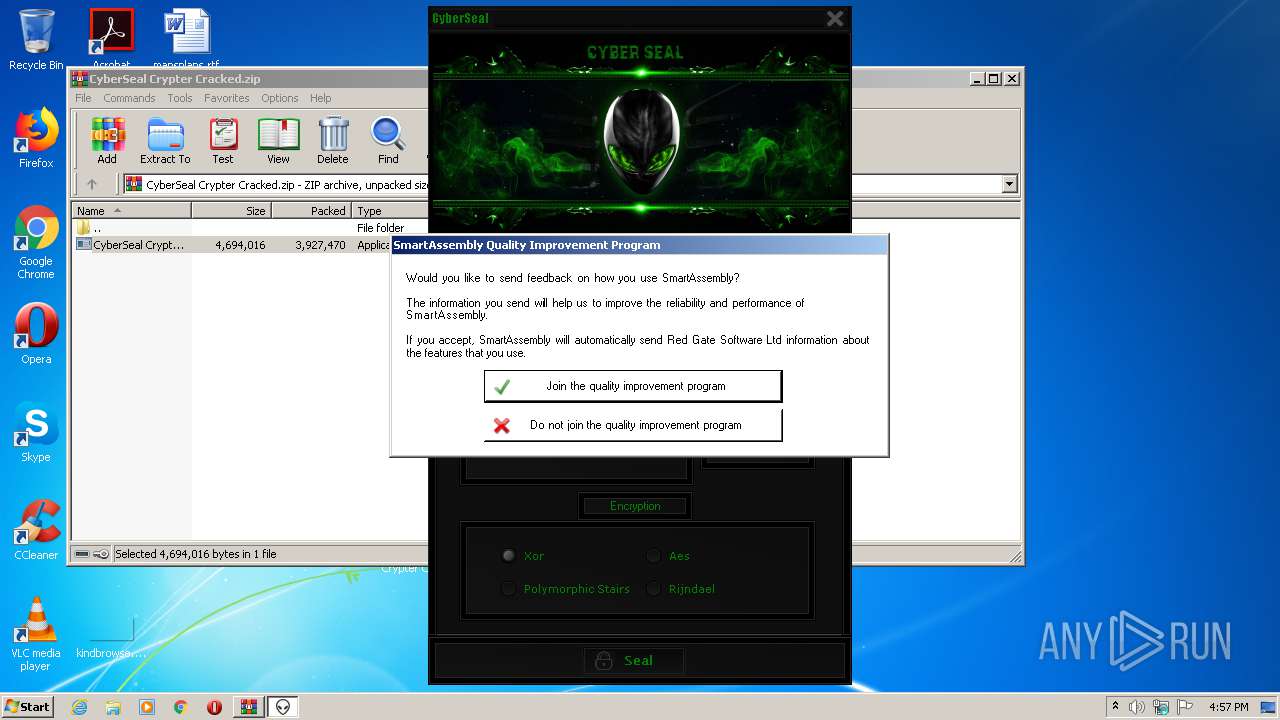Image resolution: width=1280 pixels, height=720 pixels.
Task: Click the Test archive toolbar icon
Action: [x=223, y=141]
